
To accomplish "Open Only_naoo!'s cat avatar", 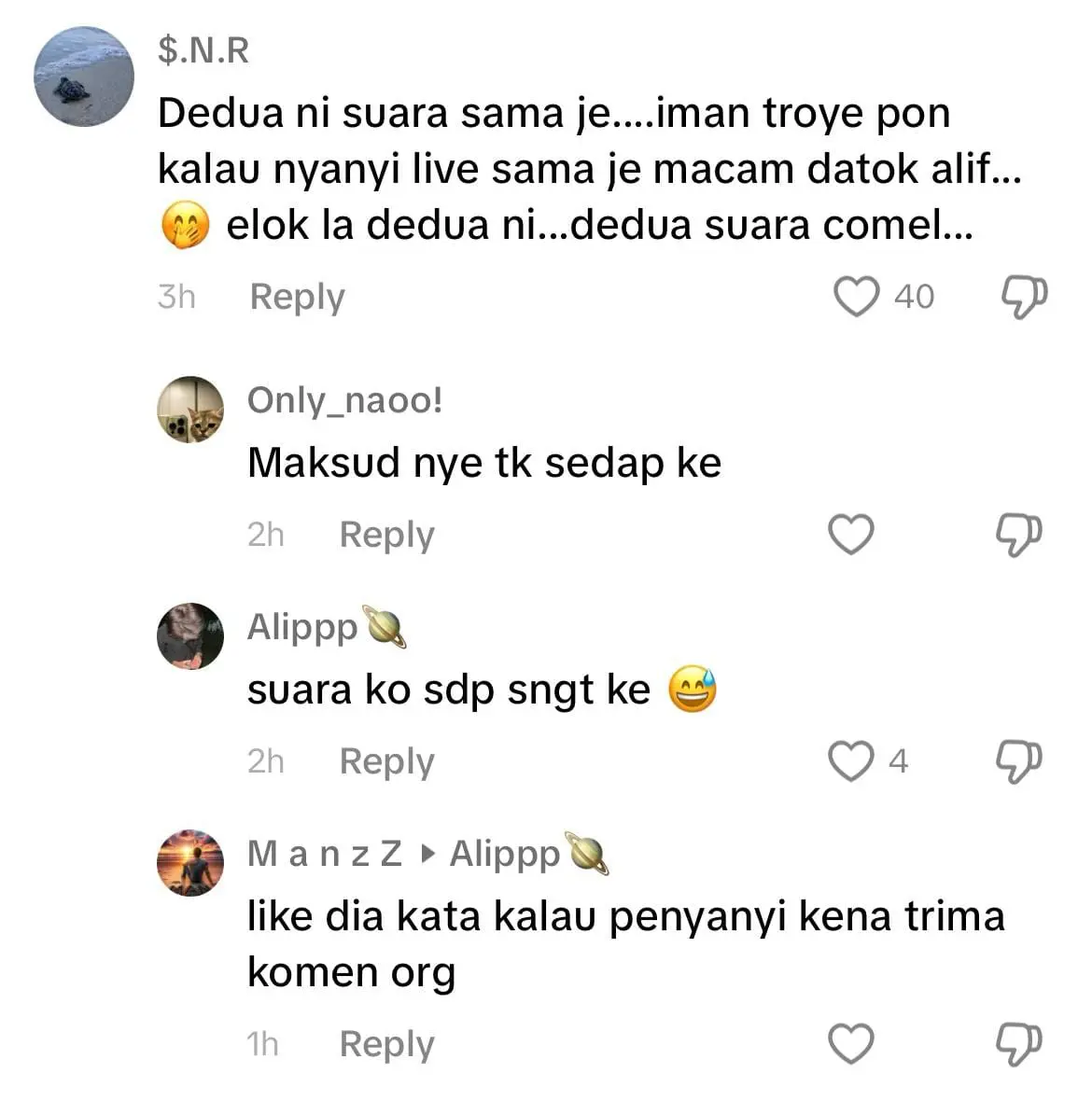I will [x=190, y=410].
